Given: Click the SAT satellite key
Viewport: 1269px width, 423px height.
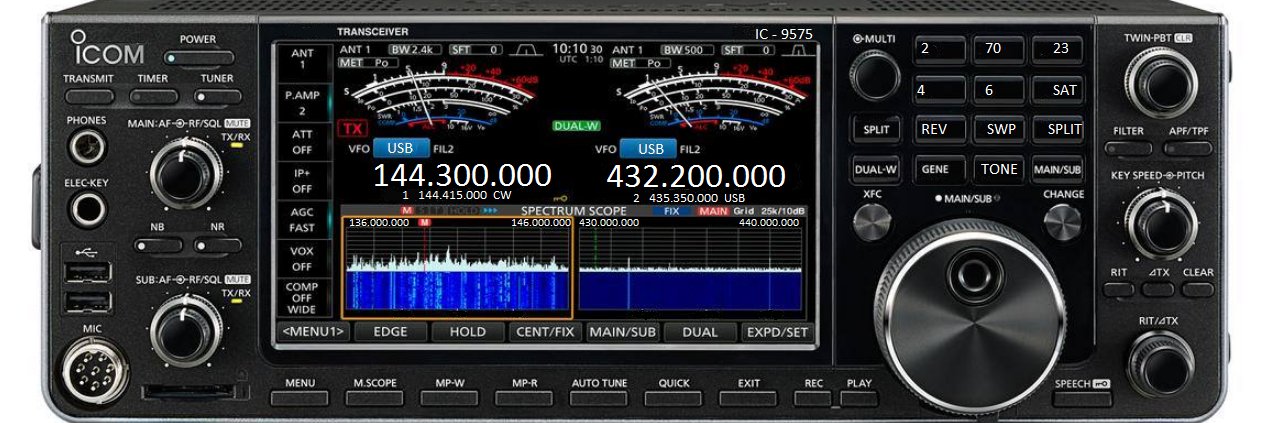Looking at the screenshot, I should pos(1058,90).
